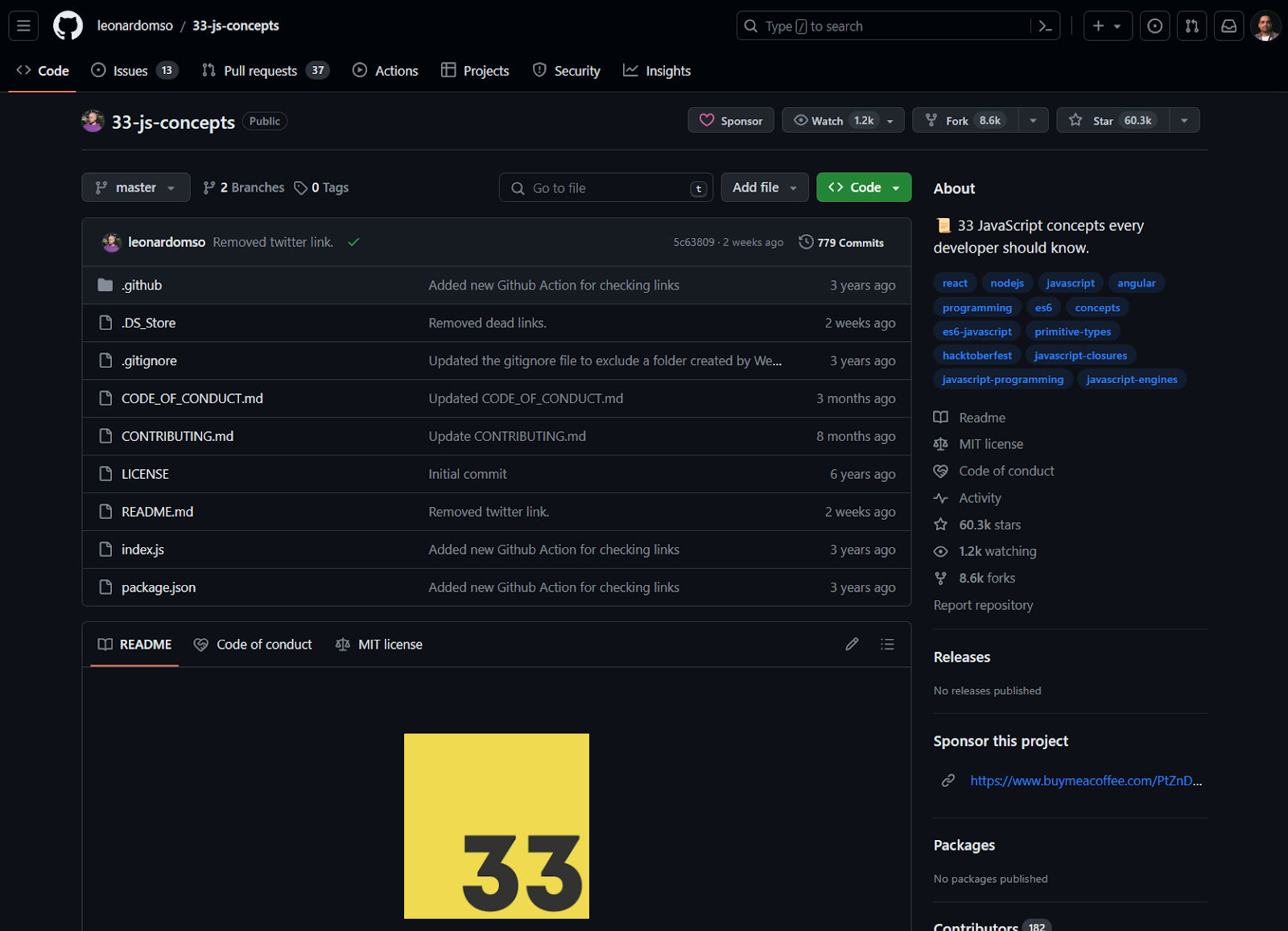Open the buymeacoffee sponsor link

[1087, 781]
